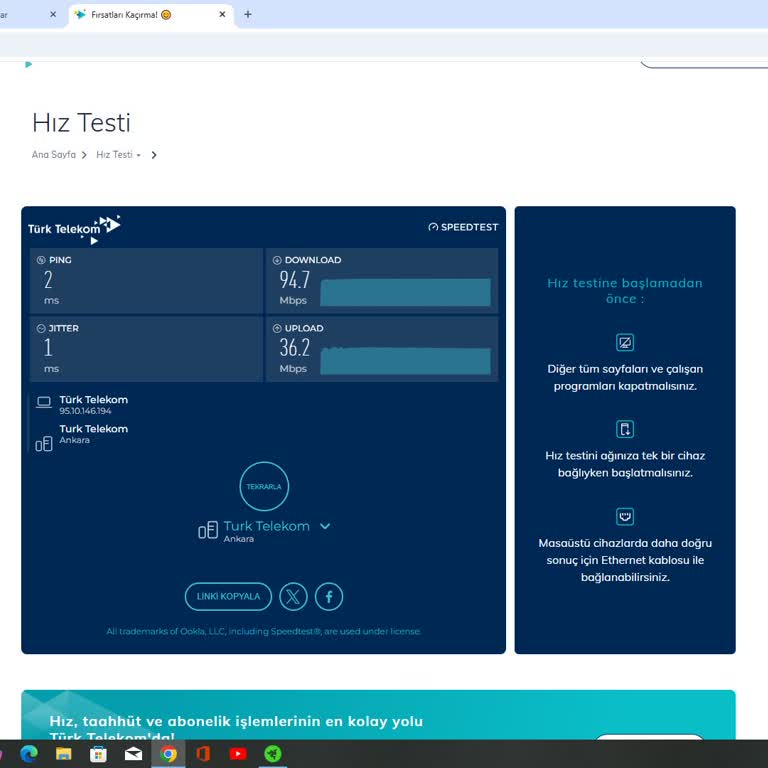This screenshot has height=768, width=768.
Task: Click the download speed graph
Action: point(405,292)
